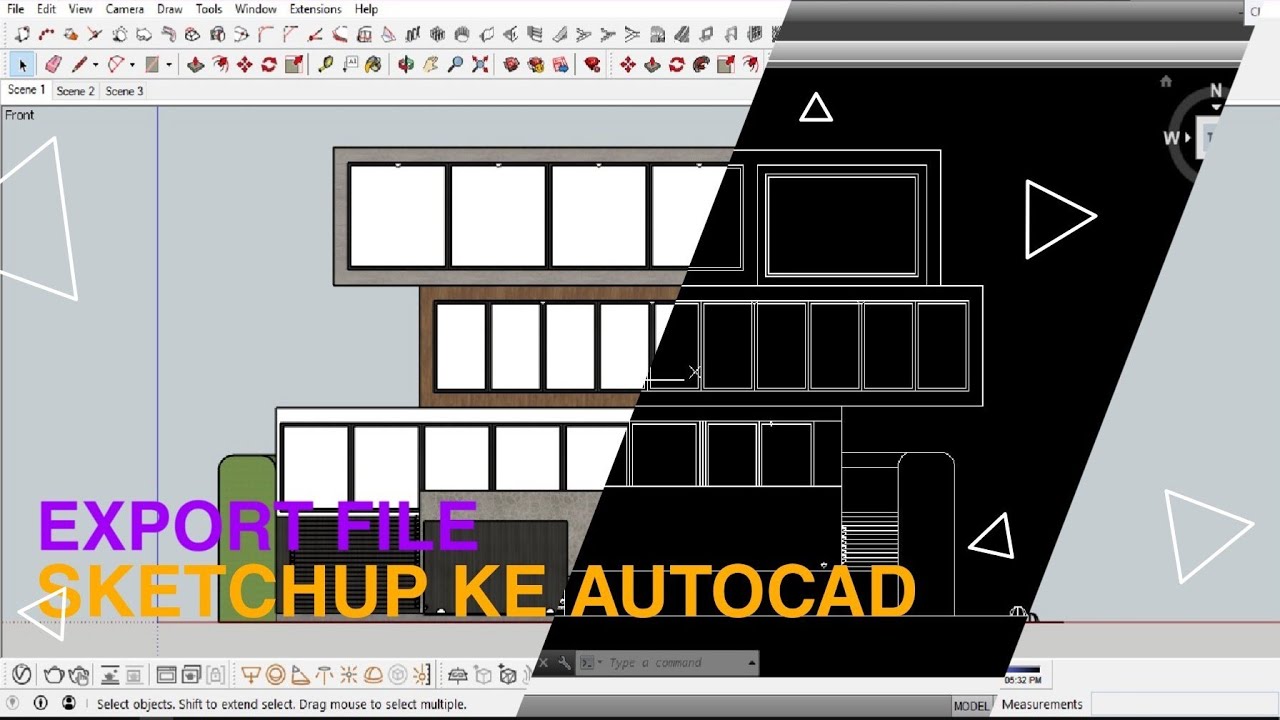Start V-Ray render teapot icon
The width and height of the screenshot is (1280, 720).
pyautogui.click(x=53, y=675)
